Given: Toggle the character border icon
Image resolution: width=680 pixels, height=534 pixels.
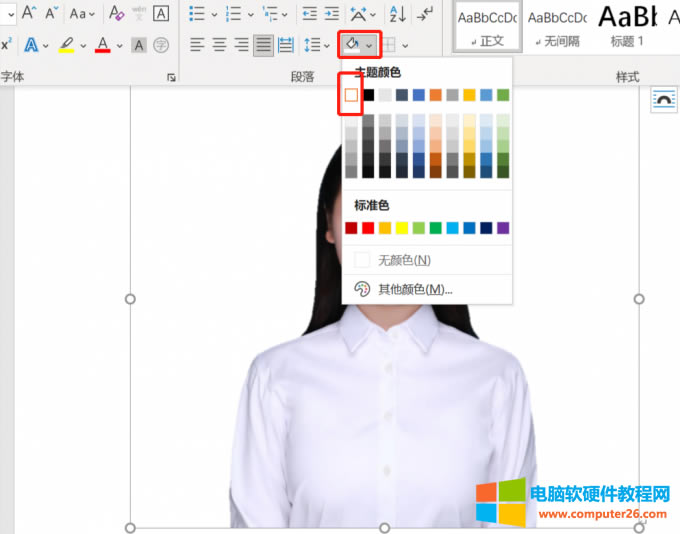Looking at the screenshot, I should 161,14.
